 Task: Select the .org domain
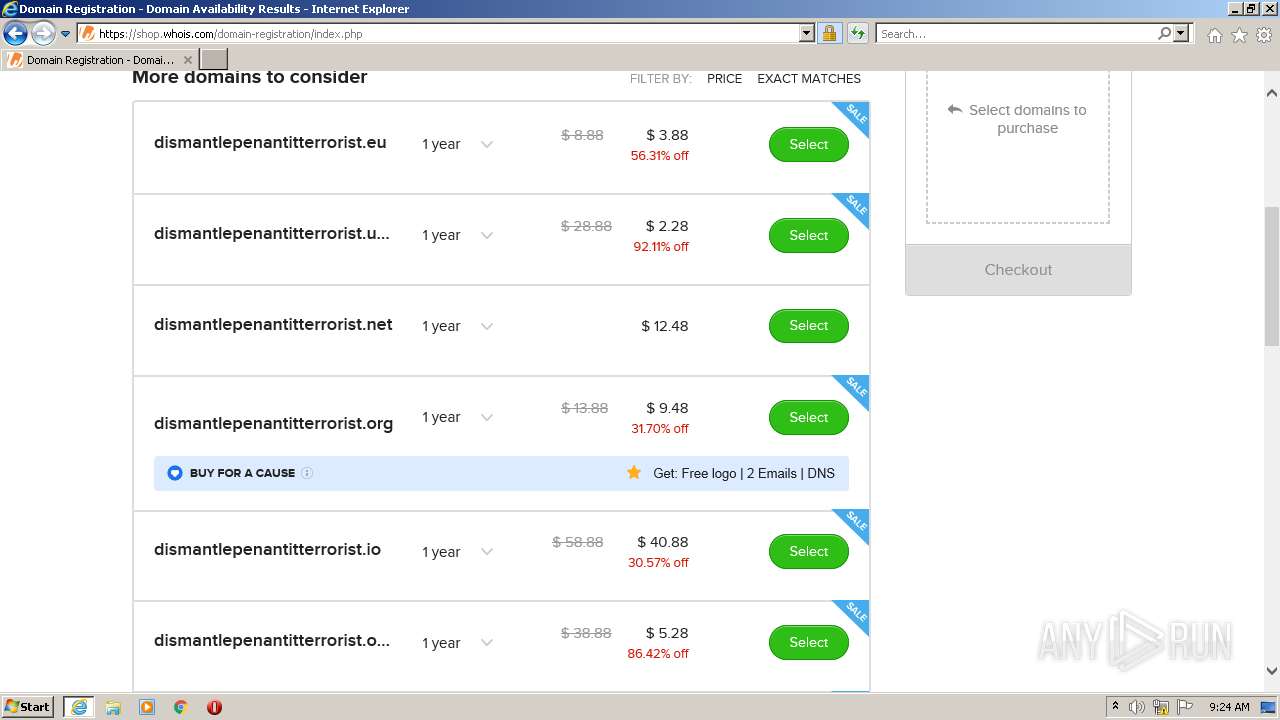(x=808, y=417)
